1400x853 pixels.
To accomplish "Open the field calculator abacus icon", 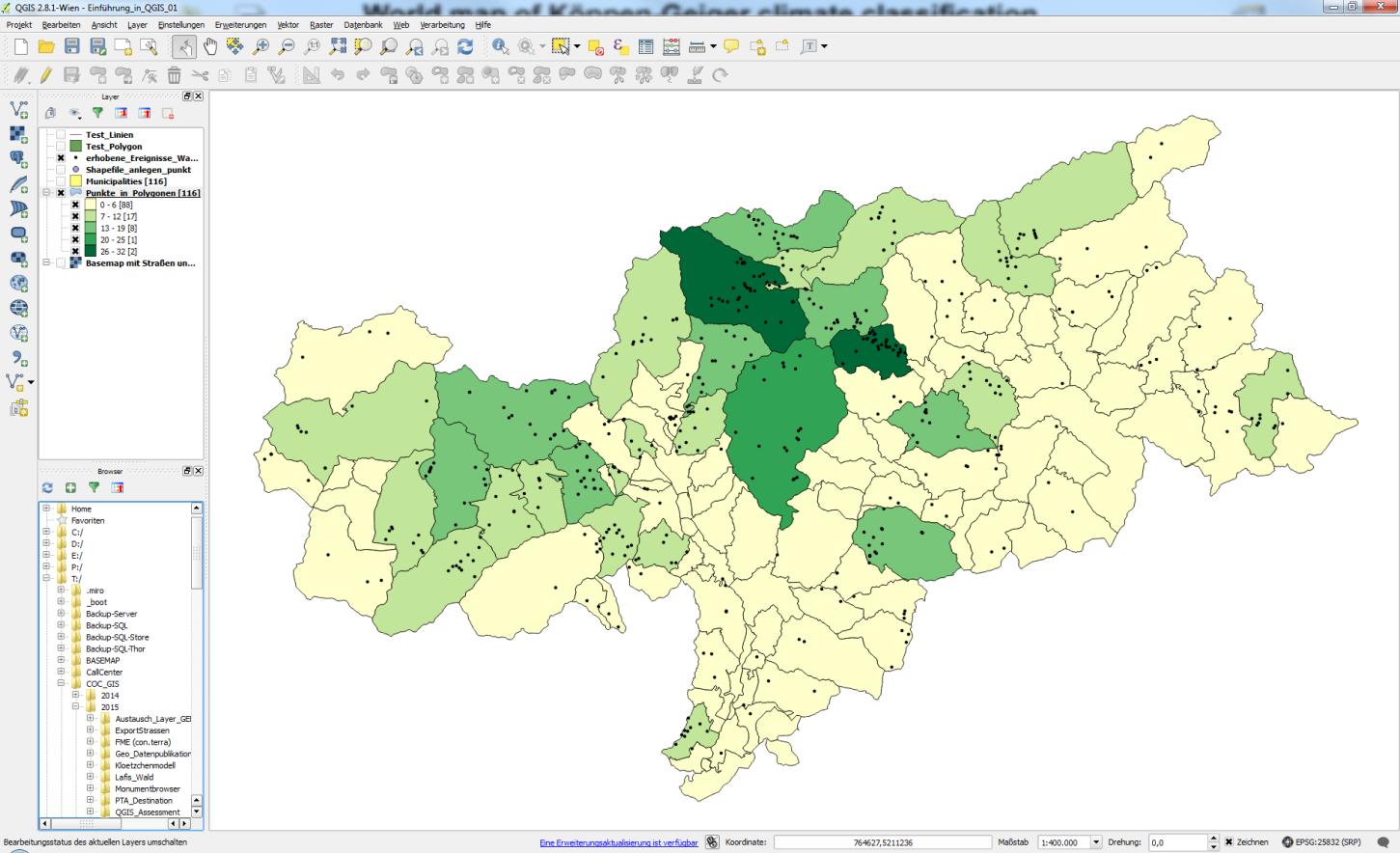I will coord(672,46).
